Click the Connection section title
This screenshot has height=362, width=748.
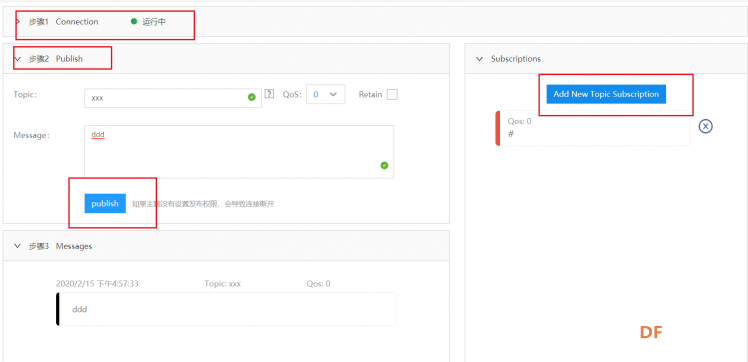pos(77,21)
